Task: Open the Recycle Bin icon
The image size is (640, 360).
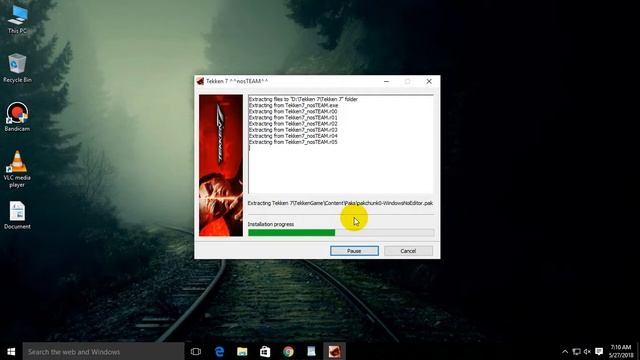Action: point(17,68)
